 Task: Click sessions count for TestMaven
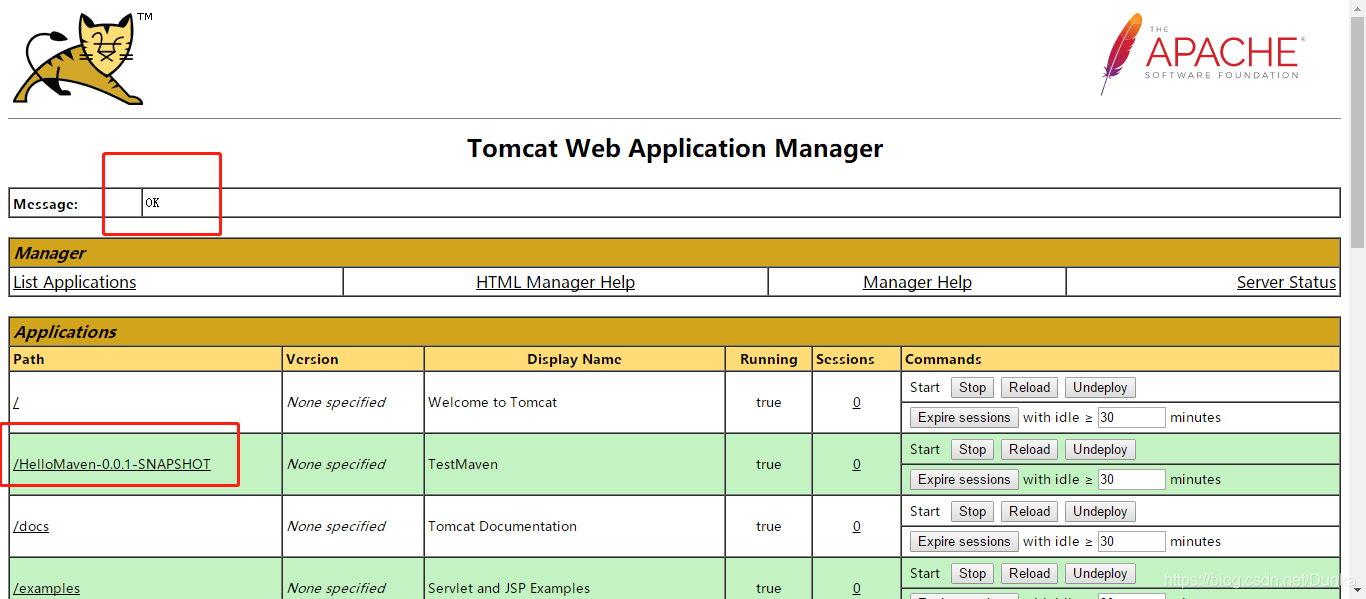(857, 464)
